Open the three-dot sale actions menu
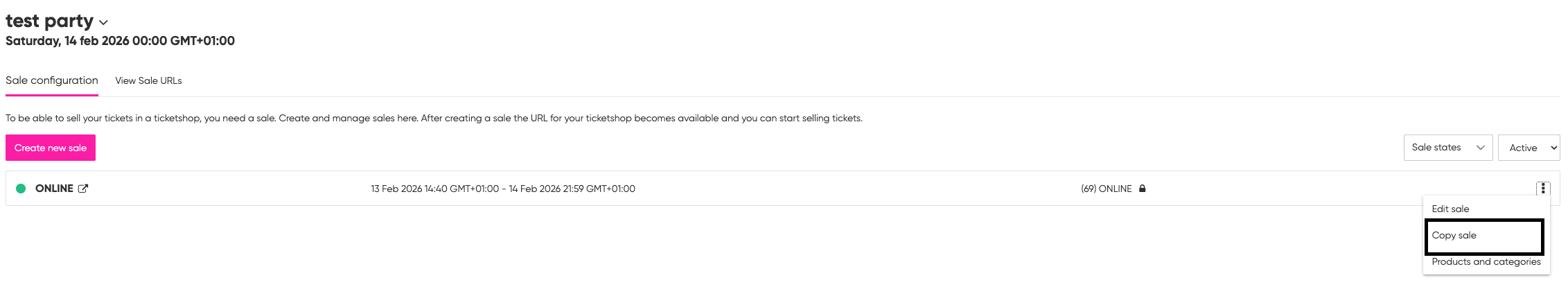1568x296 pixels. (1542, 189)
